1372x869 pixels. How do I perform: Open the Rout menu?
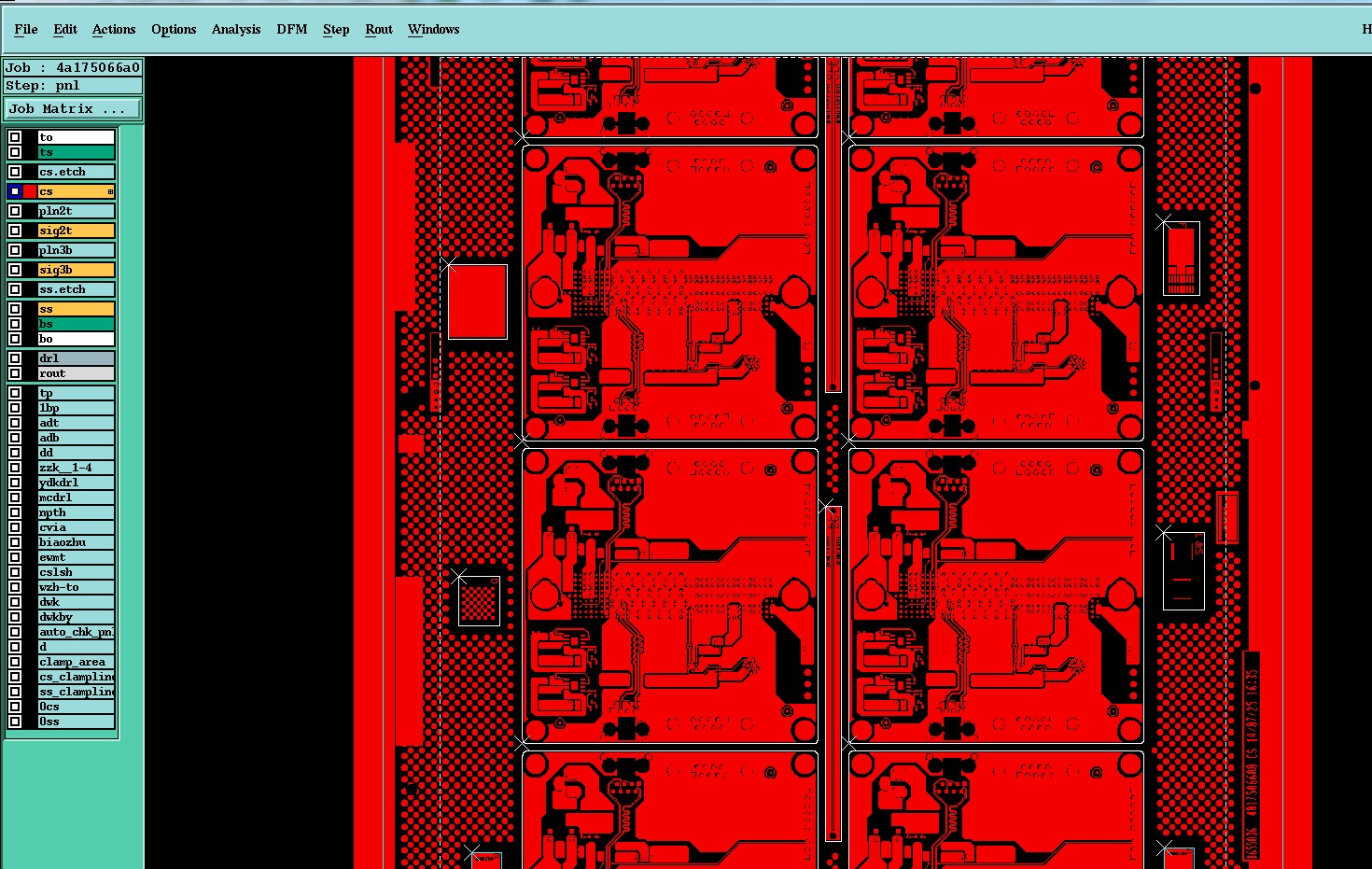(379, 29)
